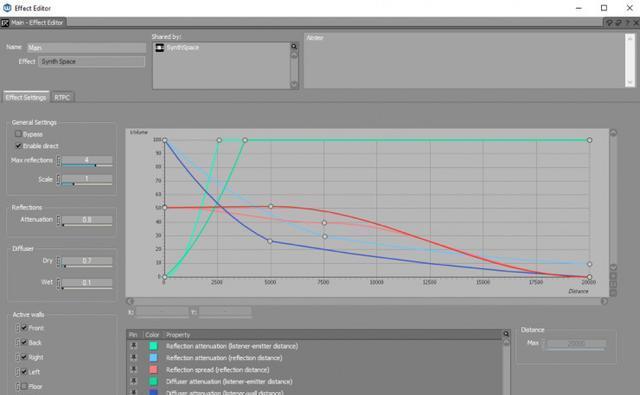Check the Floor active wall option

(24, 386)
